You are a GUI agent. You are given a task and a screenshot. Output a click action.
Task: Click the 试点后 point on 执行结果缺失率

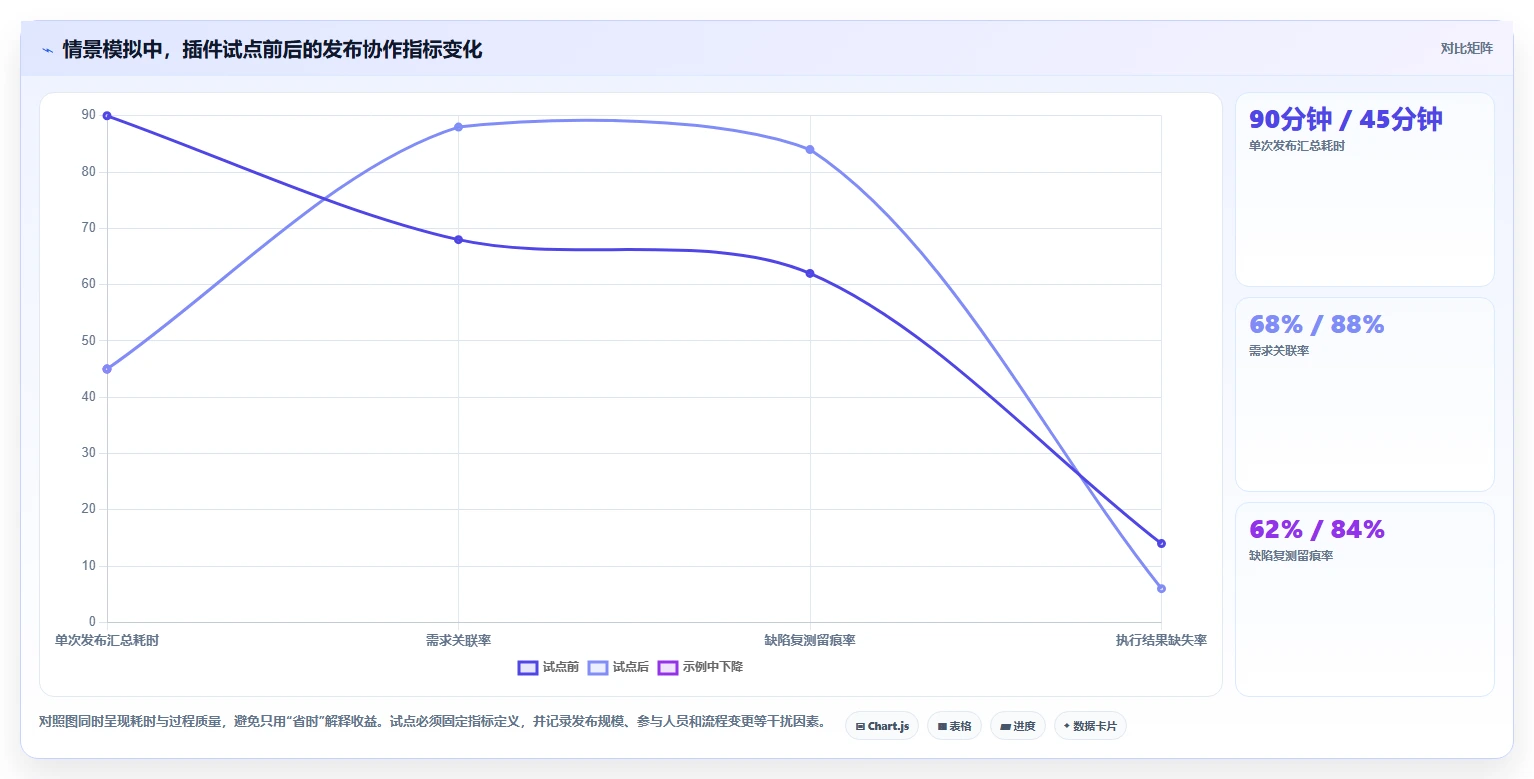coord(1161,589)
